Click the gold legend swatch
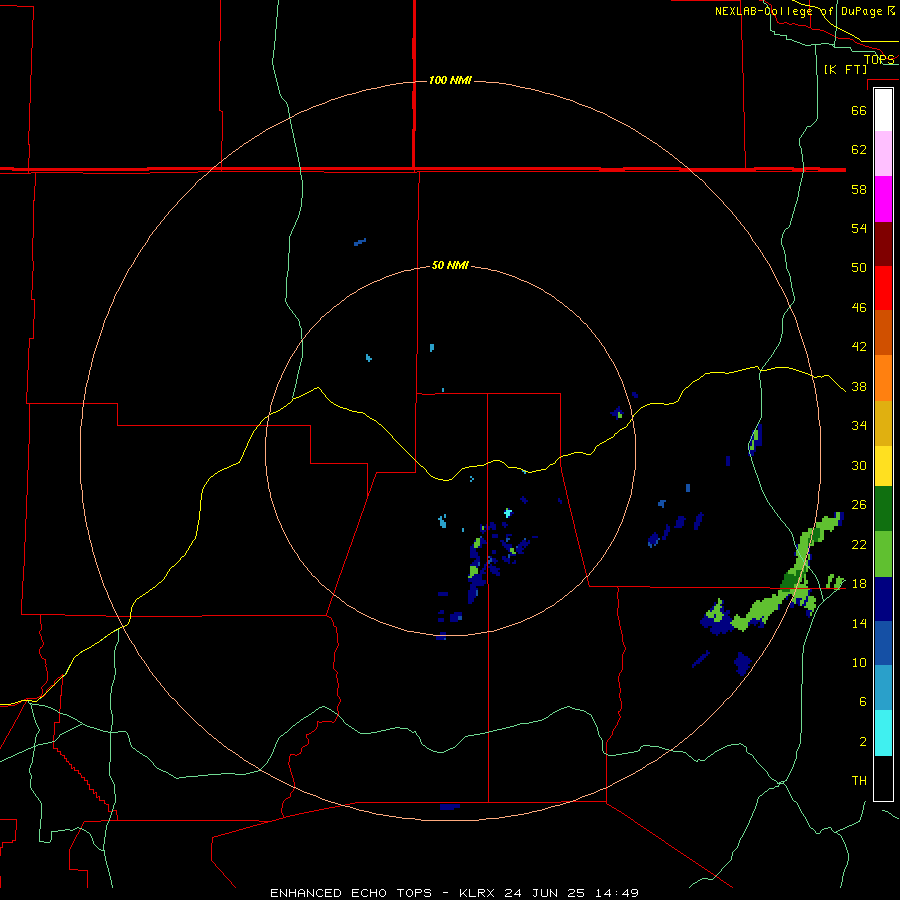Viewport: 900px width, 900px height. coord(883,423)
